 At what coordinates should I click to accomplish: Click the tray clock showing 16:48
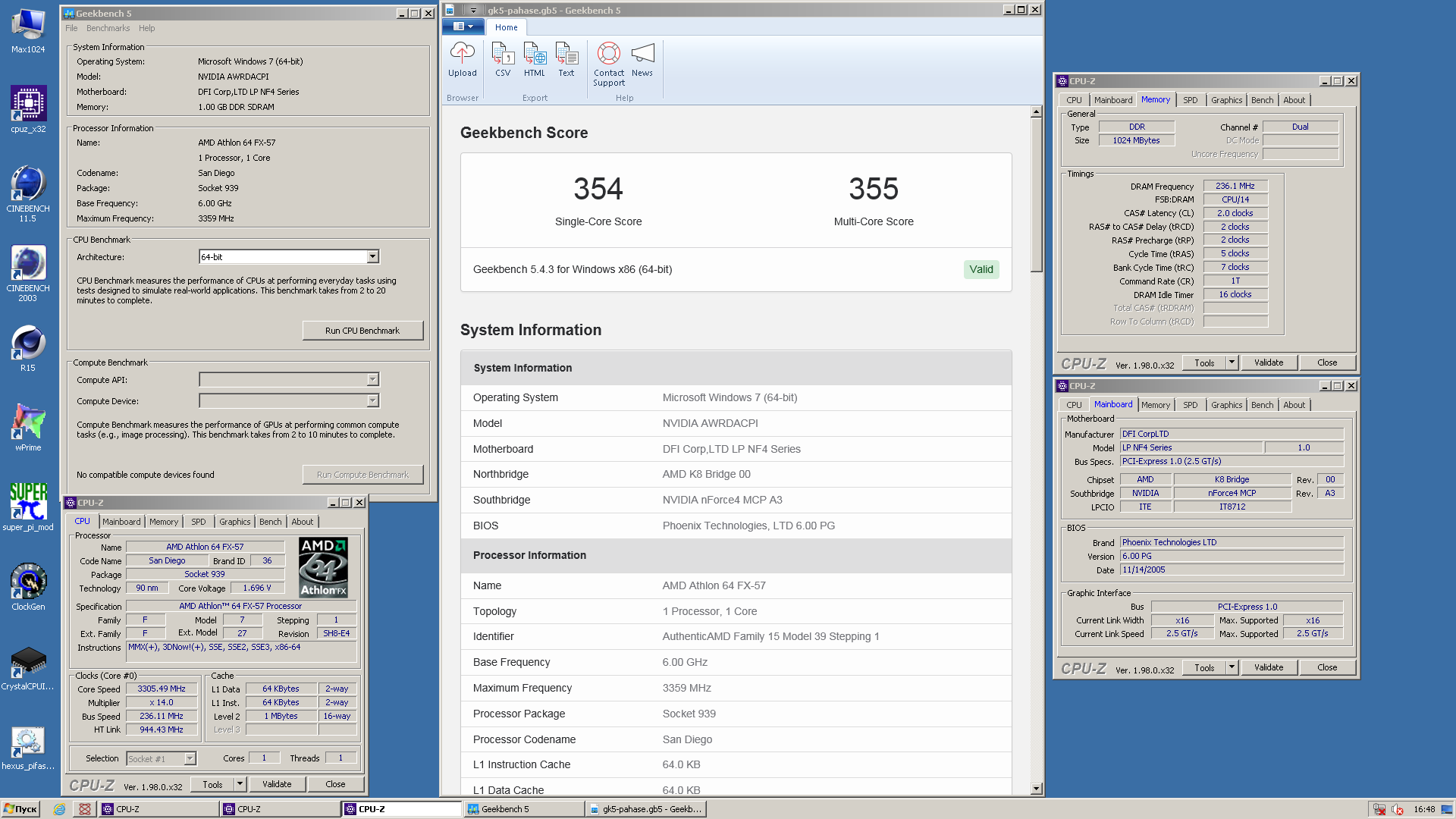click(x=1424, y=809)
